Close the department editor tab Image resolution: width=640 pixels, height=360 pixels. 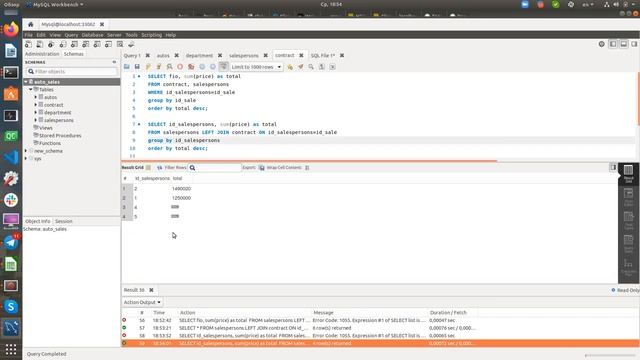tap(220, 56)
